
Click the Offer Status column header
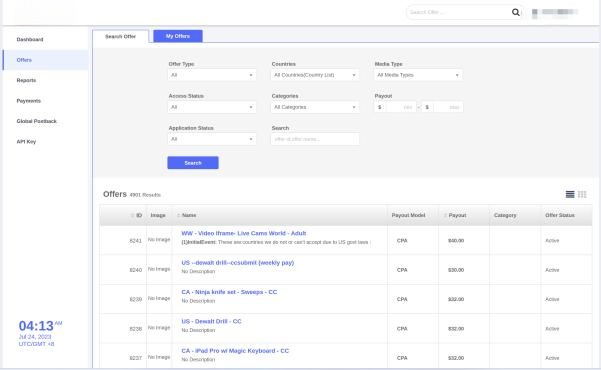[x=560, y=215]
